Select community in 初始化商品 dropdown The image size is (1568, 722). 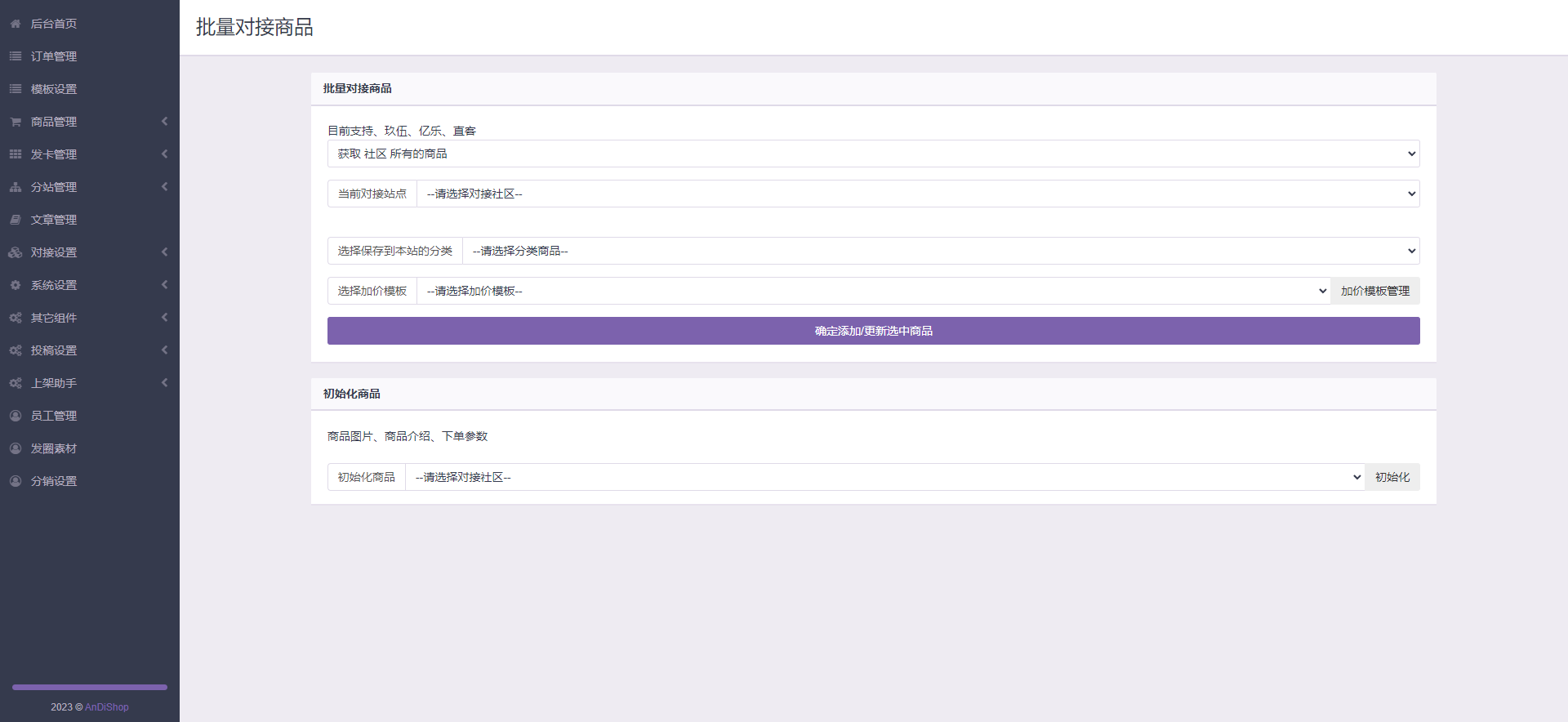pyautogui.click(x=884, y=477)
